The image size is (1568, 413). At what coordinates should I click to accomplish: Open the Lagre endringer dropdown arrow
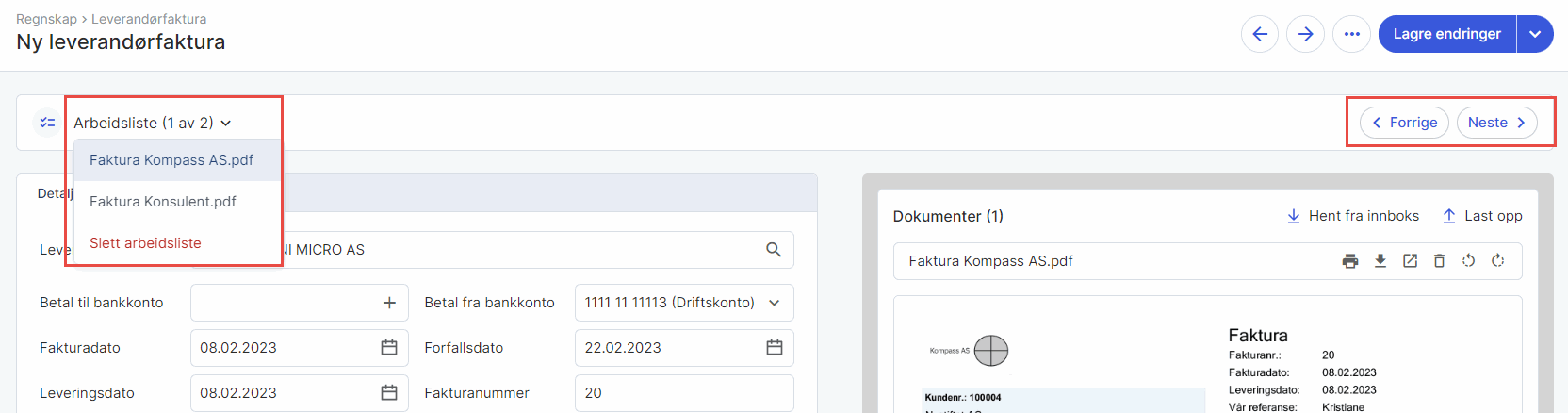click(x=1535, y=34)
